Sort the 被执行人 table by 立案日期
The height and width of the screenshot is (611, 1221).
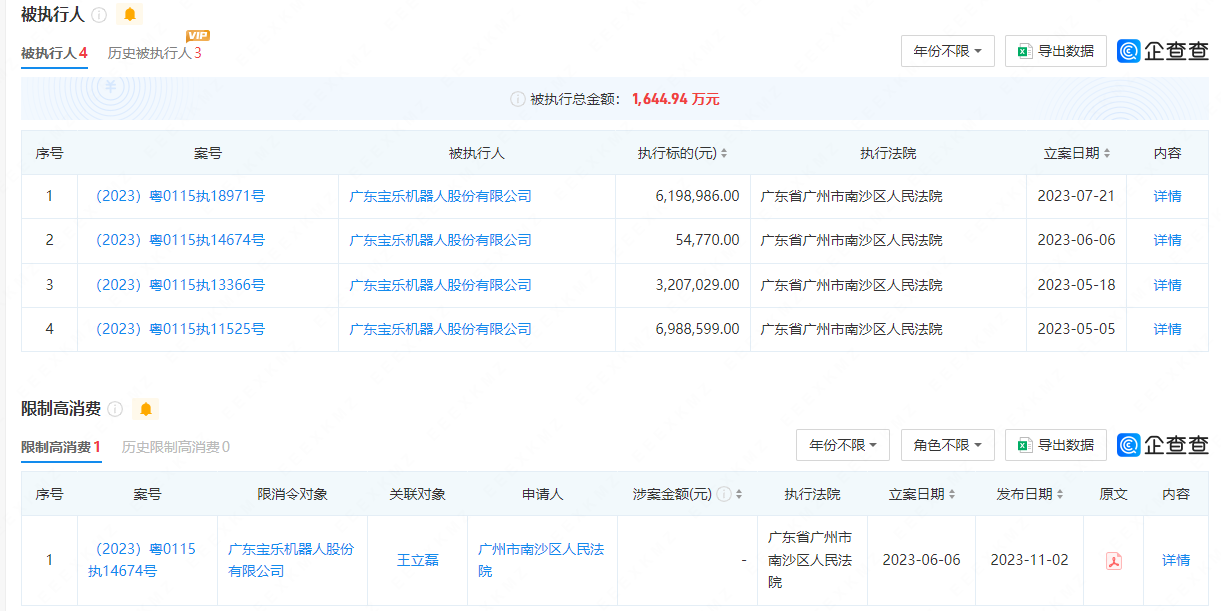[x=1108, y=154]
